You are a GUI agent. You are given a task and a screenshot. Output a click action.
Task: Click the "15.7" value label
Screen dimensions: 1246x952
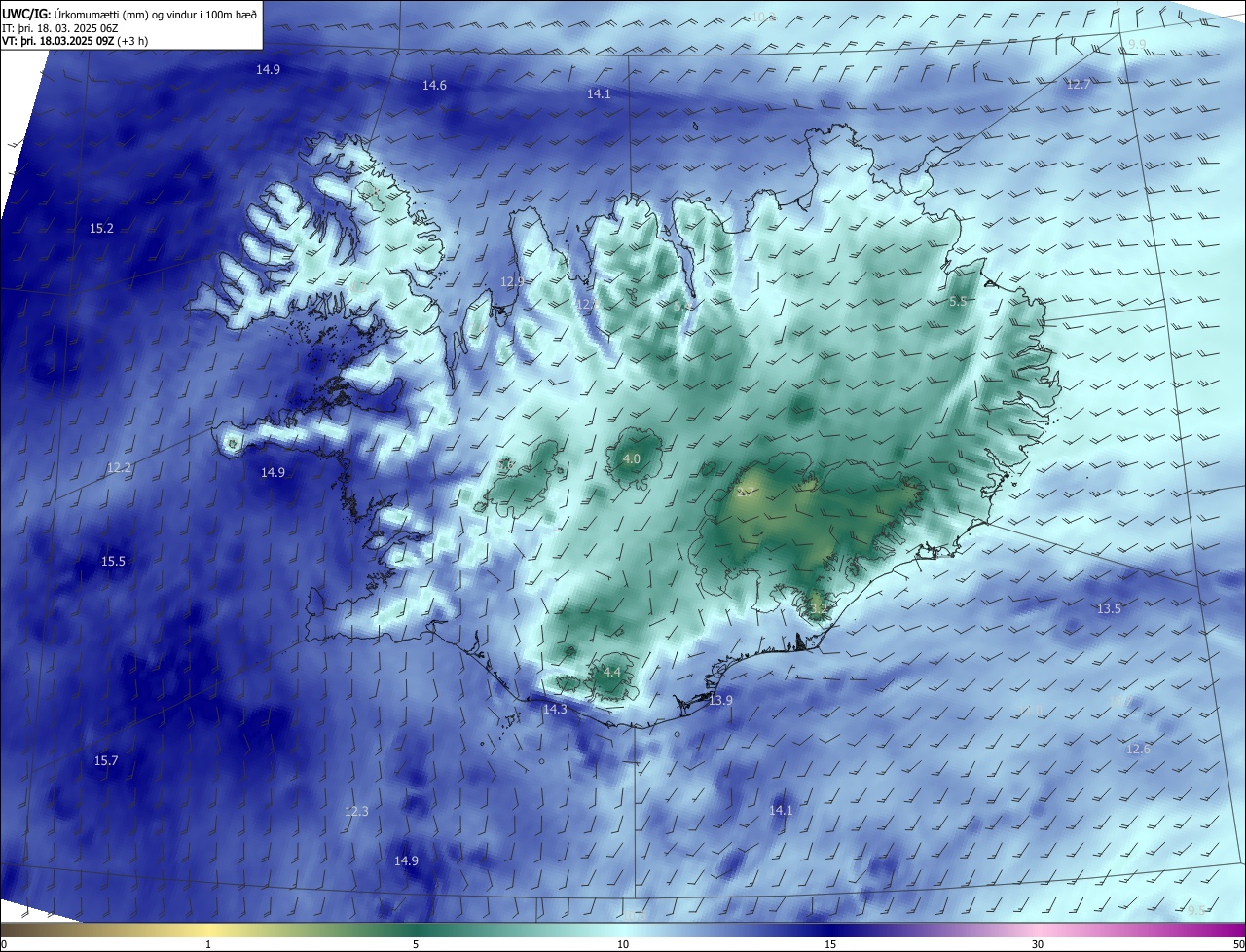coord(105,761)
